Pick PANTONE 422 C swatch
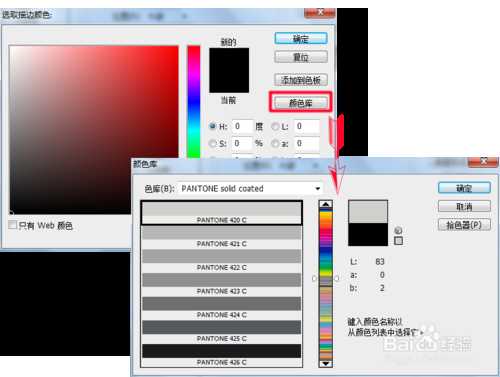 222,260
